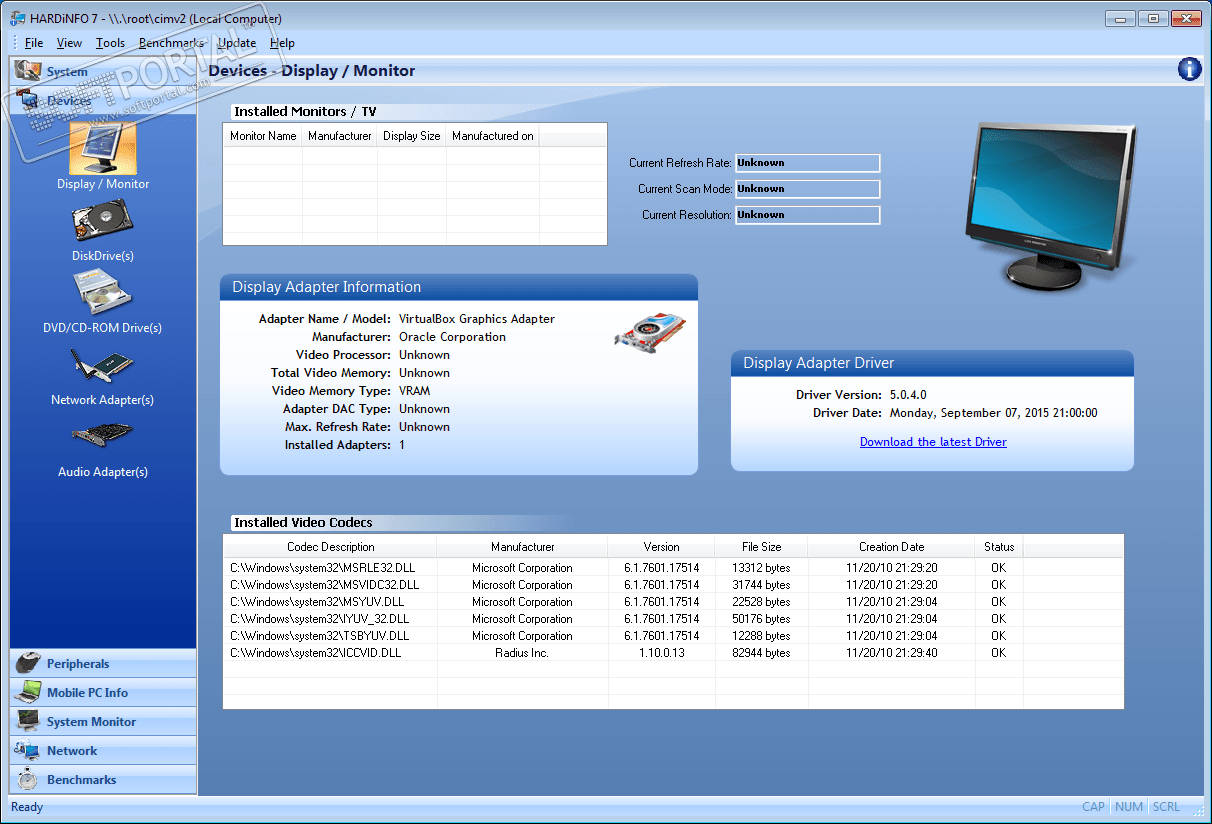Click the HARDiNFO app icon in title bar
The width and height of the screenshot is (1212, 824).
tap(17, 18)
